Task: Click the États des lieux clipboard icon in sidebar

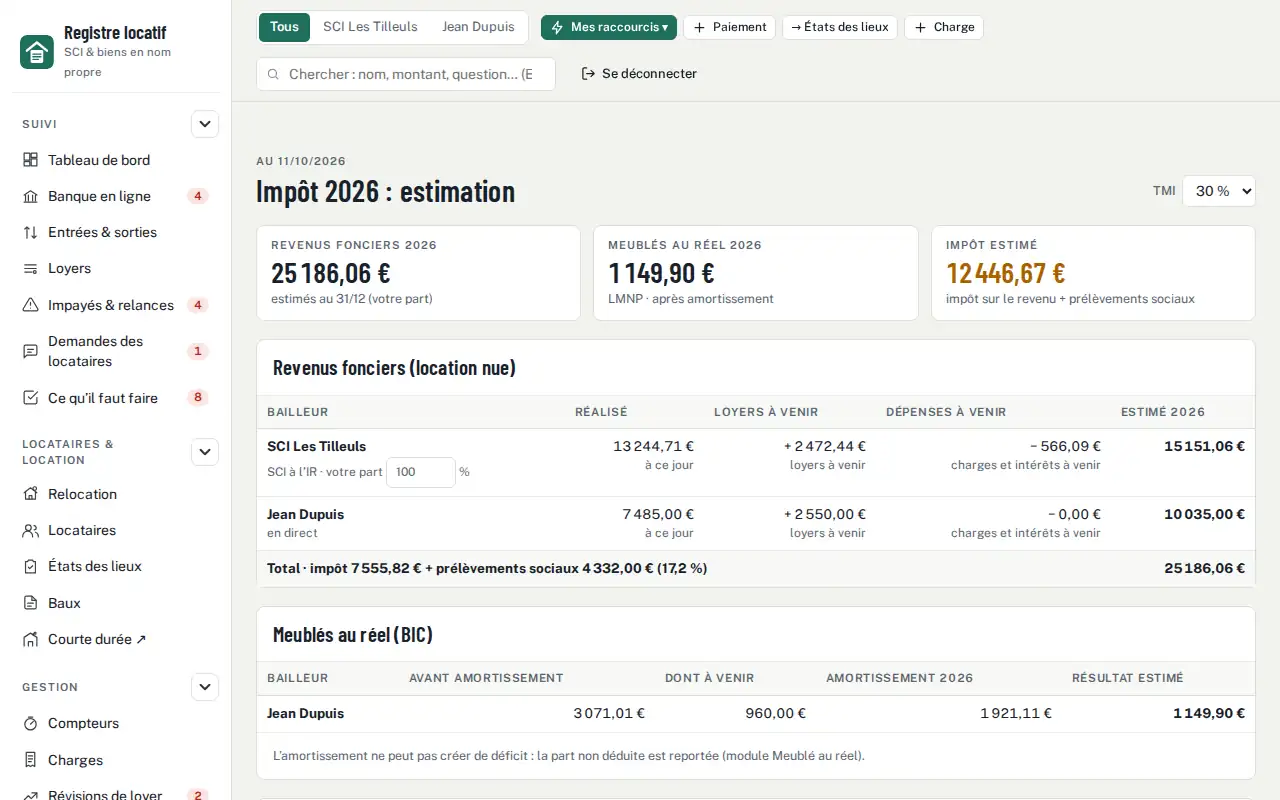Action: coord(30,566)
